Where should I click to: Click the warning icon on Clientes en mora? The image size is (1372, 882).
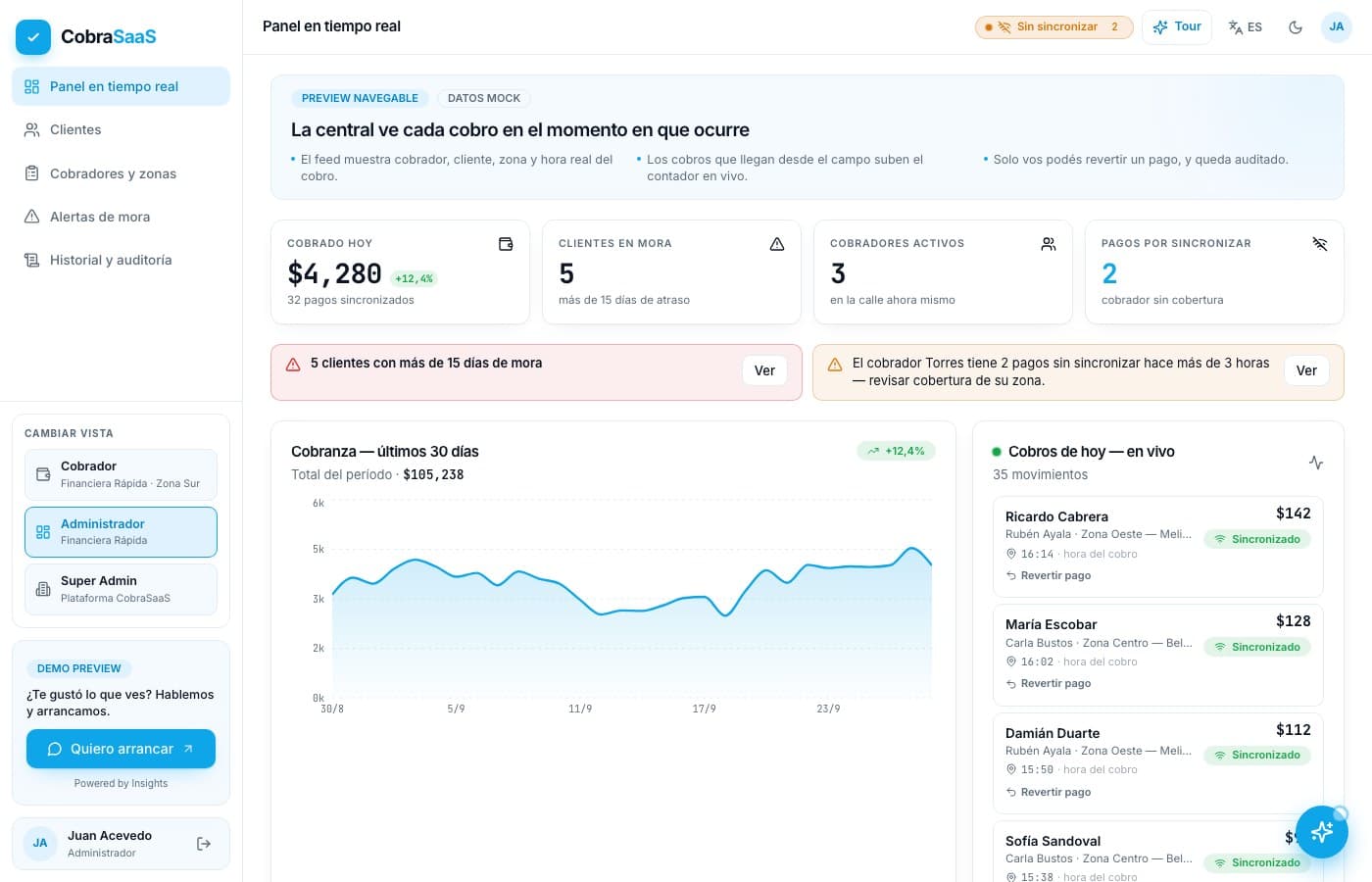pos(777,244)
